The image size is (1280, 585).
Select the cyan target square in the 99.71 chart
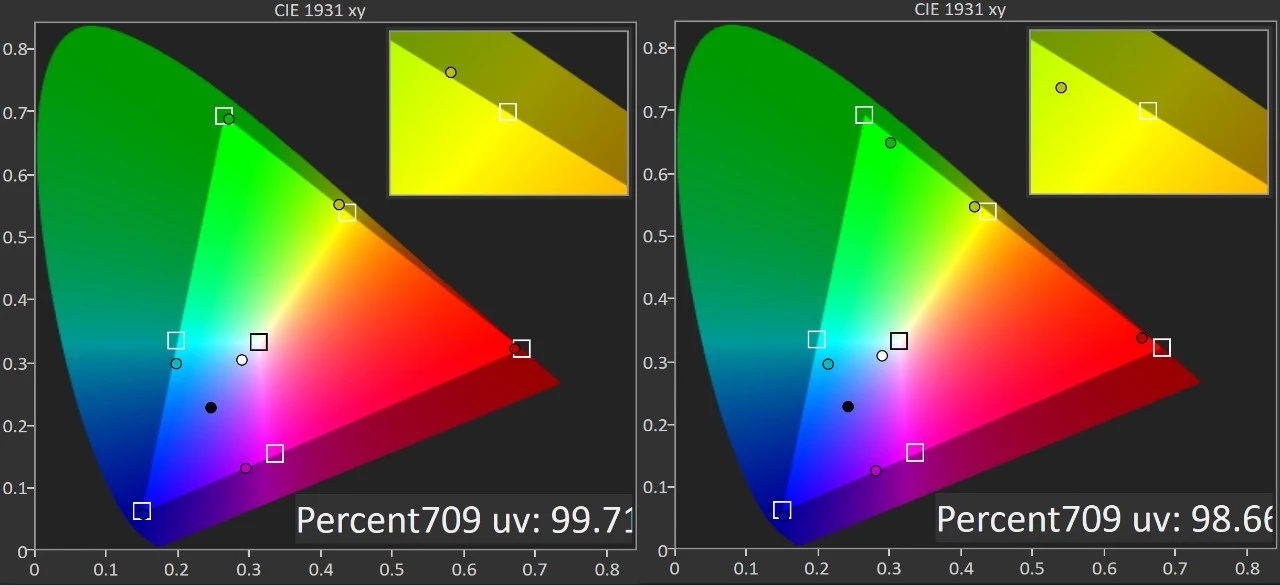[x=176, y=341]
